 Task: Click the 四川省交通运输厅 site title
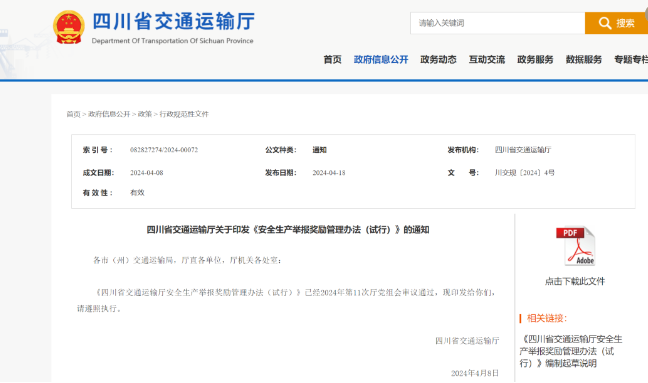click(174, 21)
